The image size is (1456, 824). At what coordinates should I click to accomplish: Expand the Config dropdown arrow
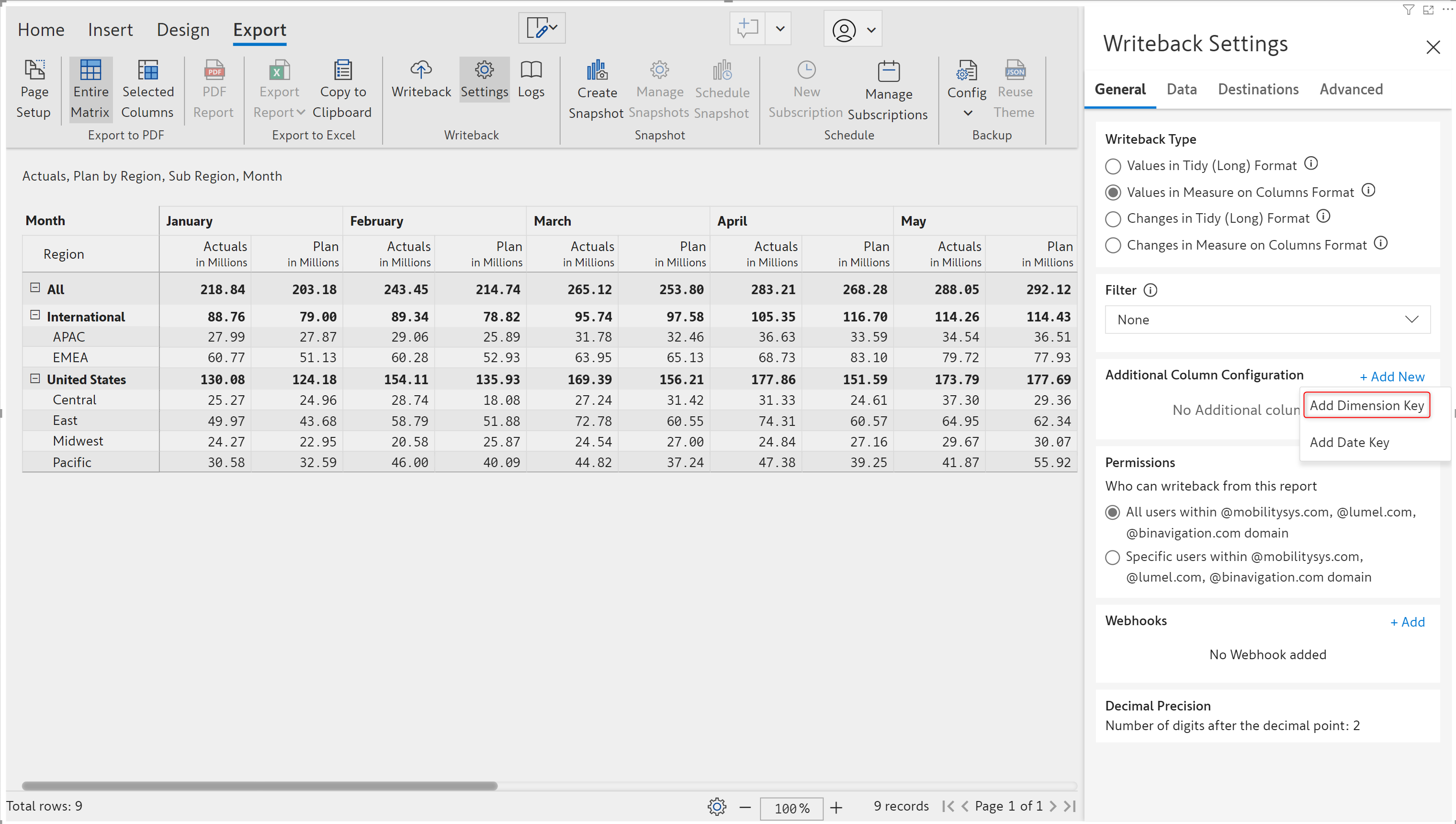click(968, 113)
